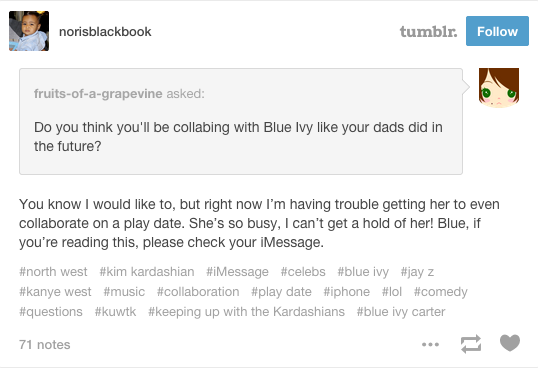Browse the #blue ivy tag

point(363,272)
